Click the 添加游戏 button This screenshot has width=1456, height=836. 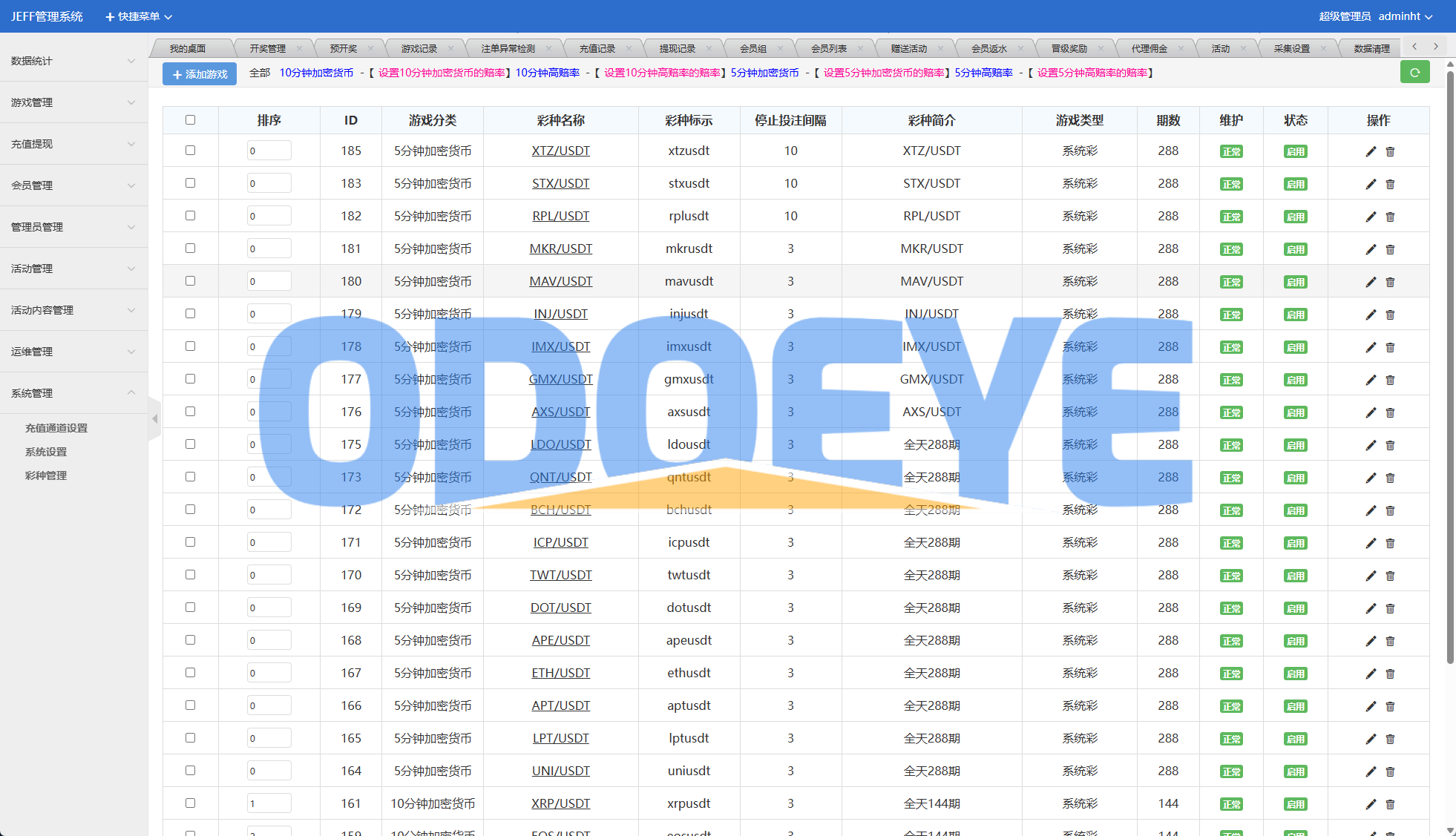pos(200,74)
